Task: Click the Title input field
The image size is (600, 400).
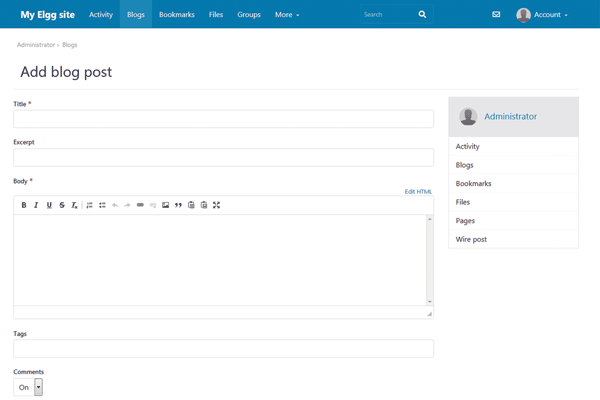Action: [223, 119]
